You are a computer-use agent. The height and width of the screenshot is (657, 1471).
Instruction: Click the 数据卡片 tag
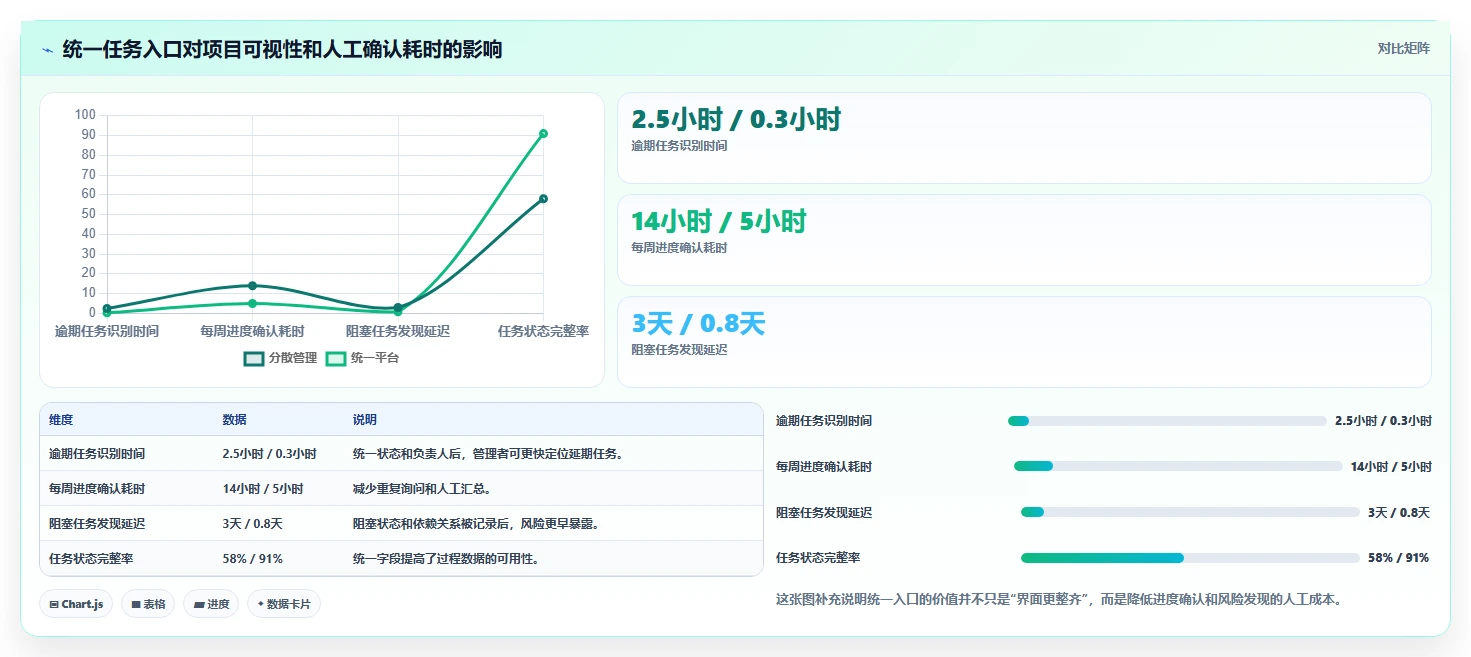tap(284, 604)
